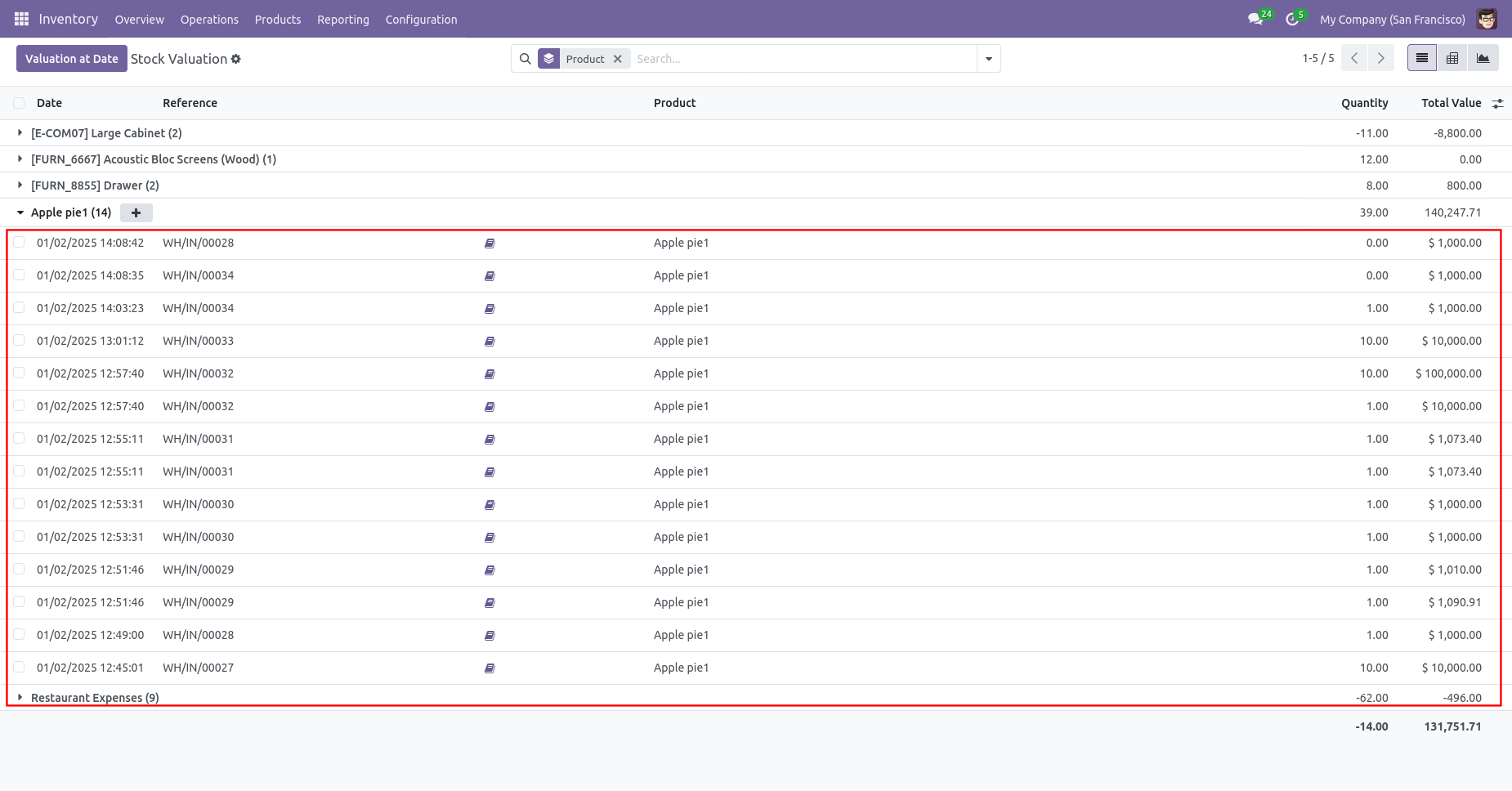Open the search options dropdown arrow
This screenshot has height=791, width=1512.
tap(989, 59)
